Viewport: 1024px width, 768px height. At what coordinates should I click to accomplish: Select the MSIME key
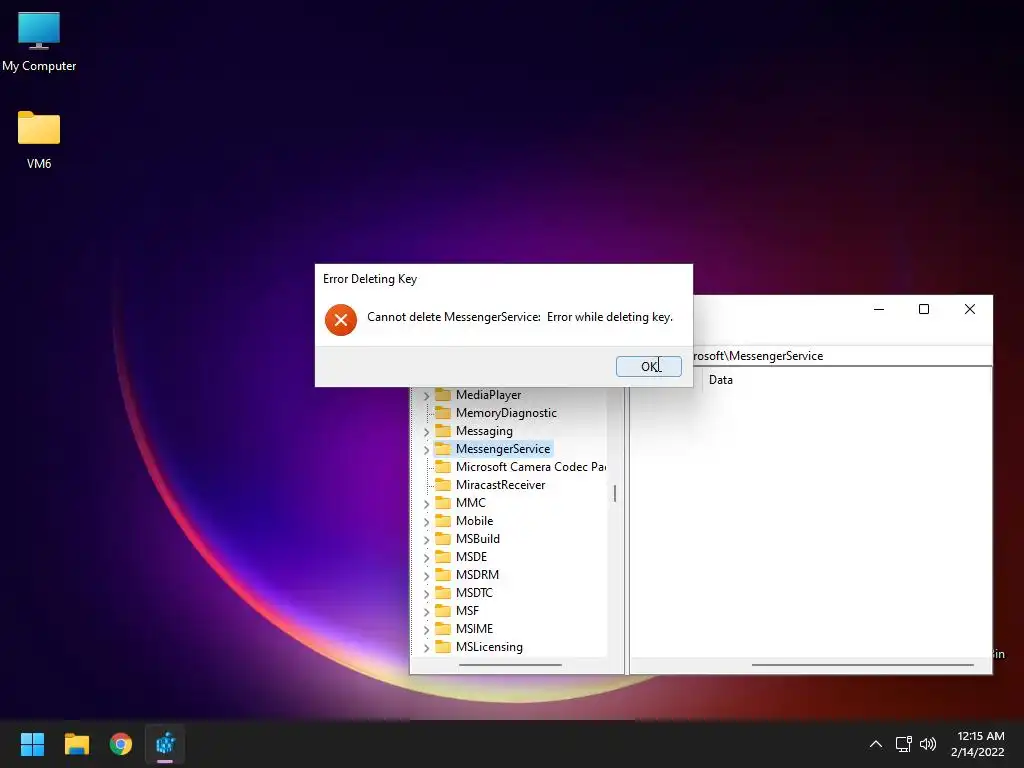(x=474, y=628)
